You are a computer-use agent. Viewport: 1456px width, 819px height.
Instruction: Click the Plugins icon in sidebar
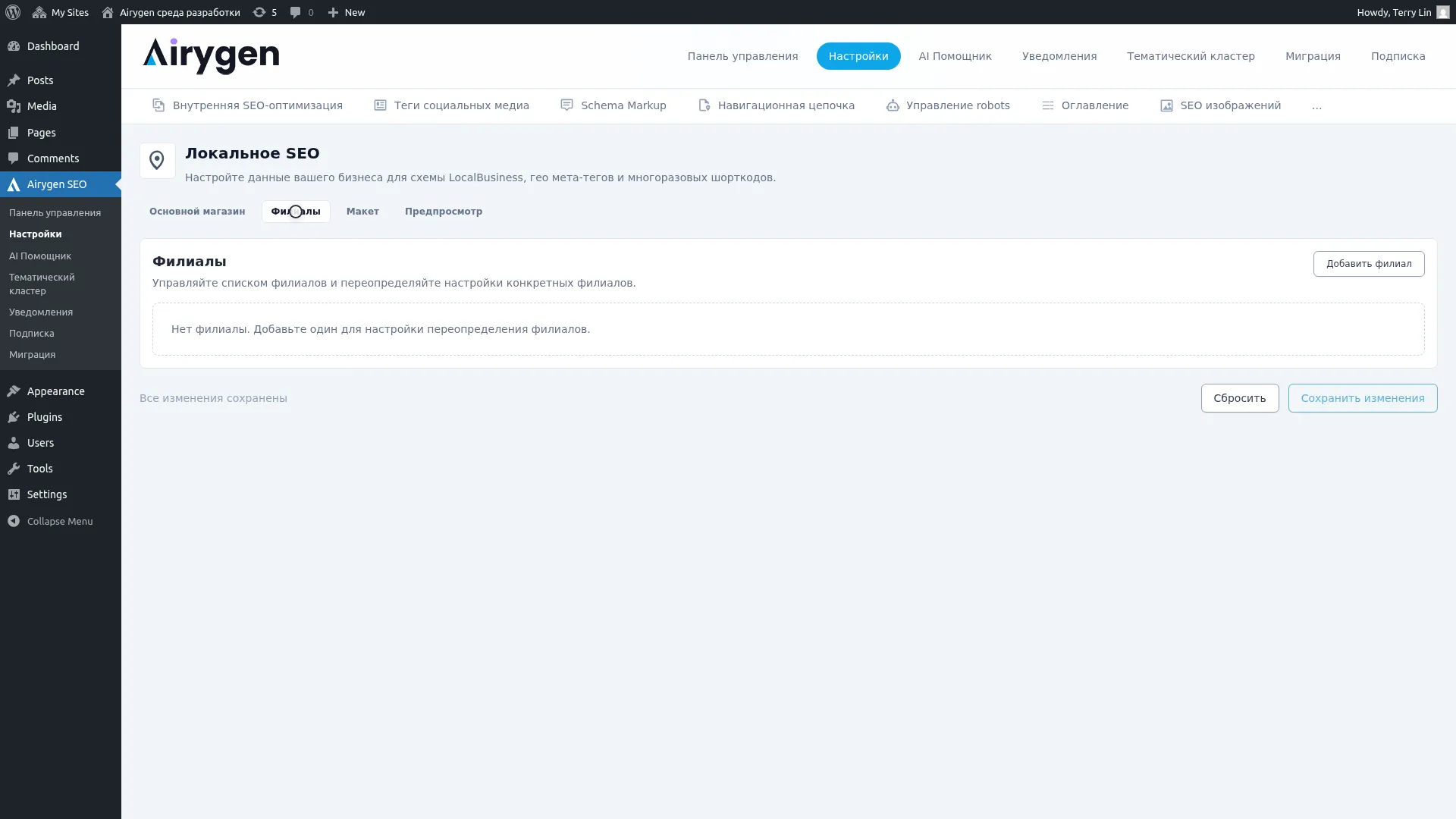coord(14,417)
